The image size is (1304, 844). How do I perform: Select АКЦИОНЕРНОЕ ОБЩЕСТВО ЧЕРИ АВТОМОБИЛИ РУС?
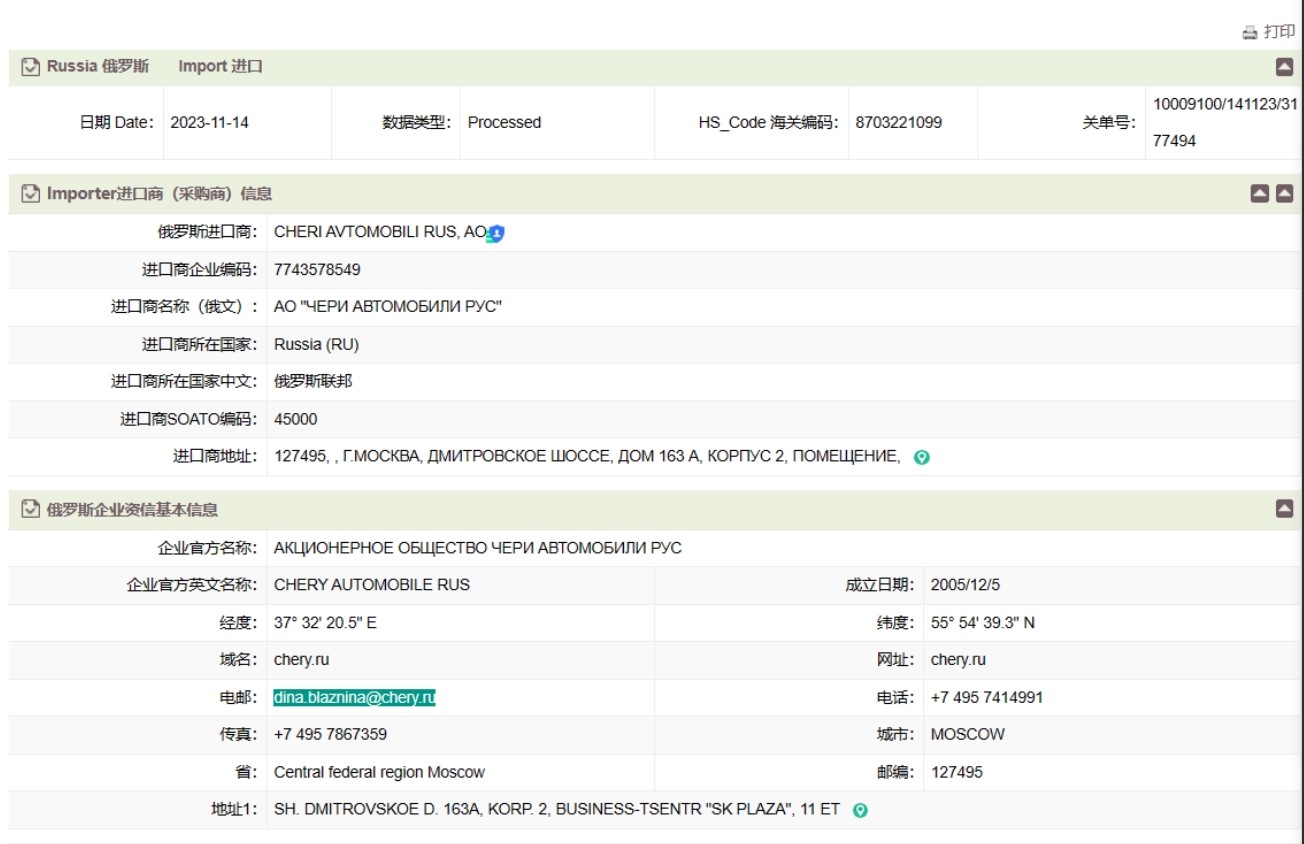pos(478,548)
